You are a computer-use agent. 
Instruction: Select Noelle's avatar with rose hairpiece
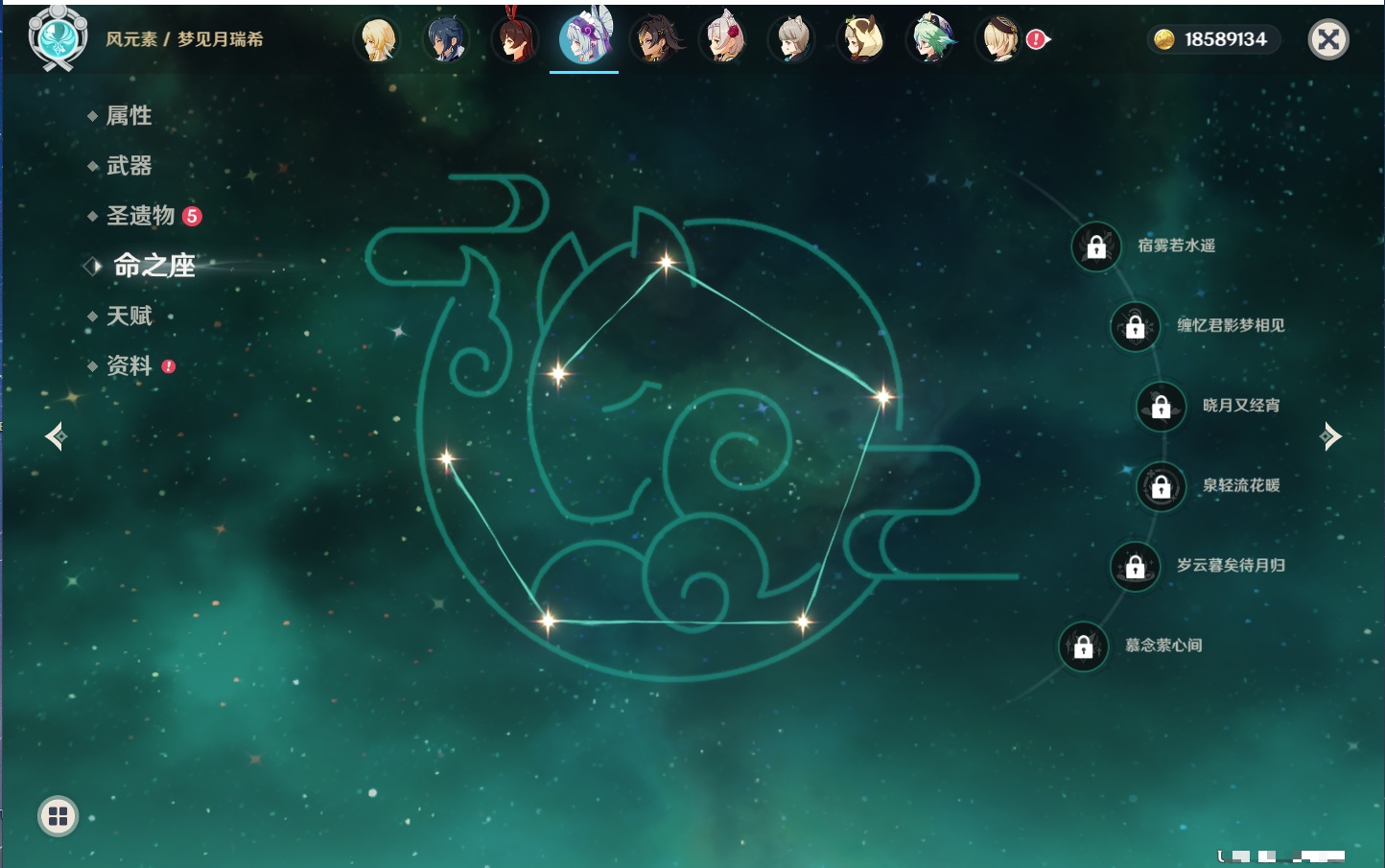coord(724,40)
